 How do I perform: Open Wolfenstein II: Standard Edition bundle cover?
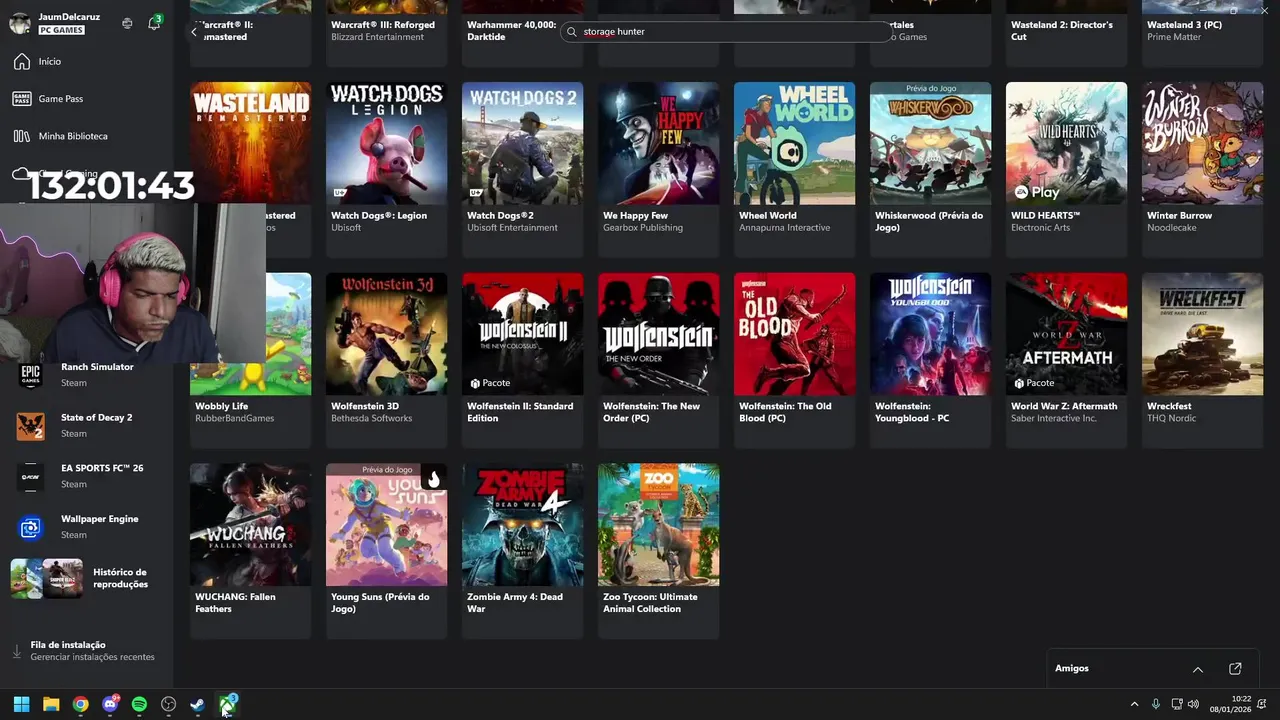[522, 334]
